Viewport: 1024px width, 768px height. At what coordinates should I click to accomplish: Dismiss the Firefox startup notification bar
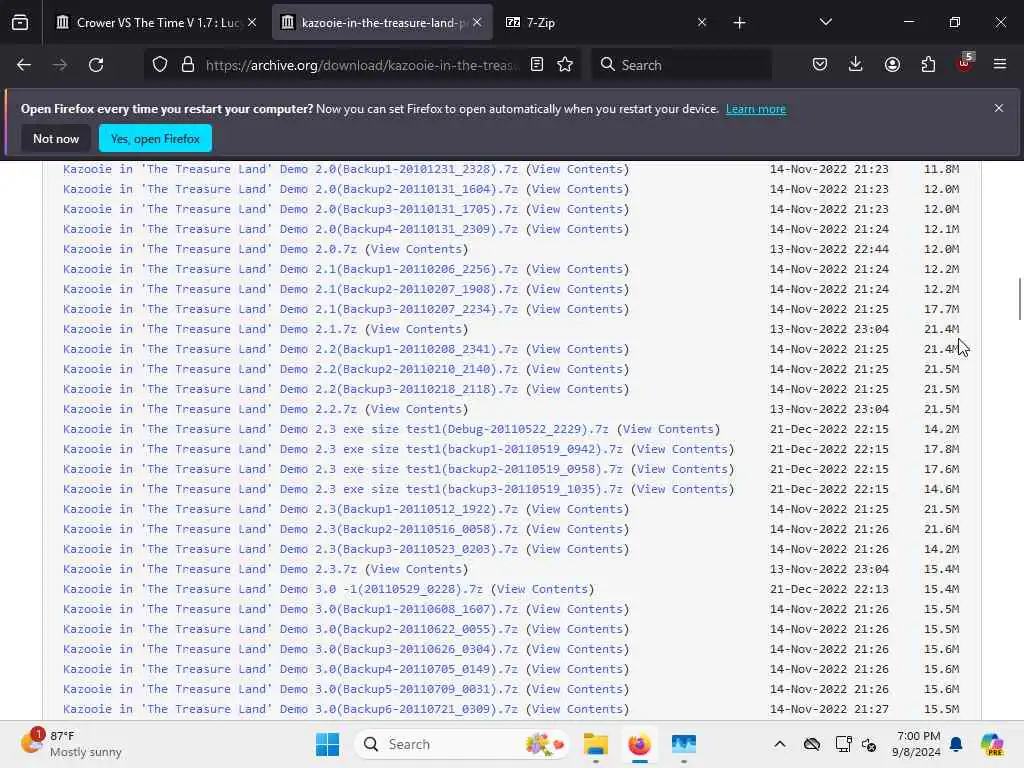(x=999, y=108)
